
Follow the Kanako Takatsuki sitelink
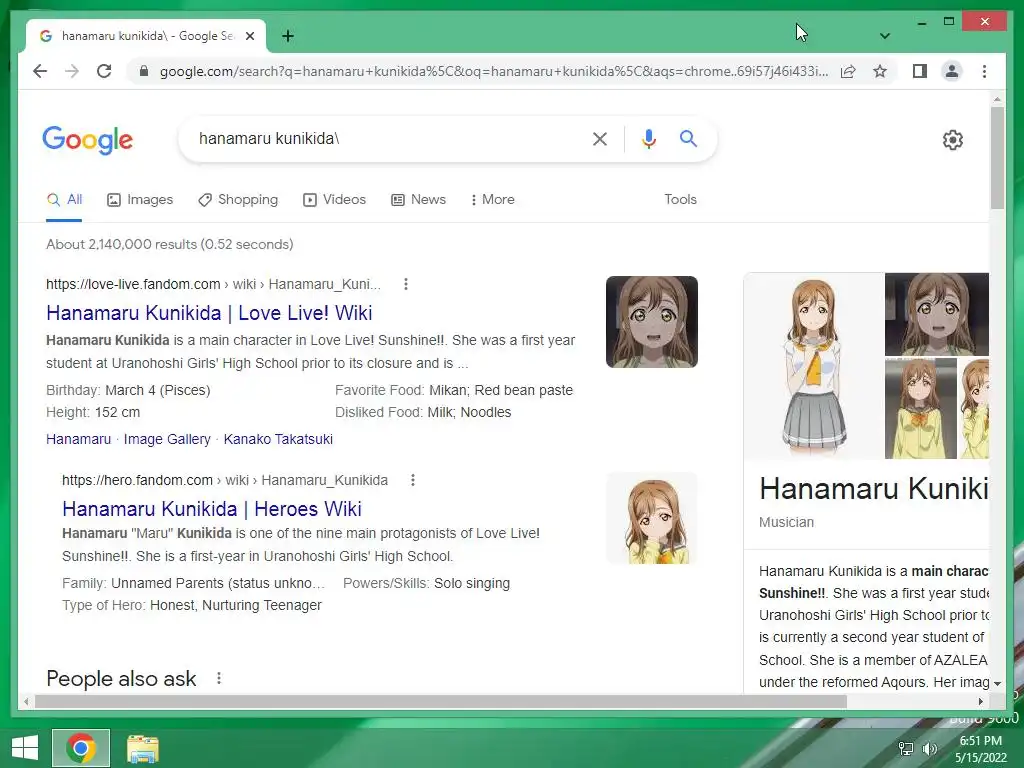pyautogui.click(x=278, y=440)
